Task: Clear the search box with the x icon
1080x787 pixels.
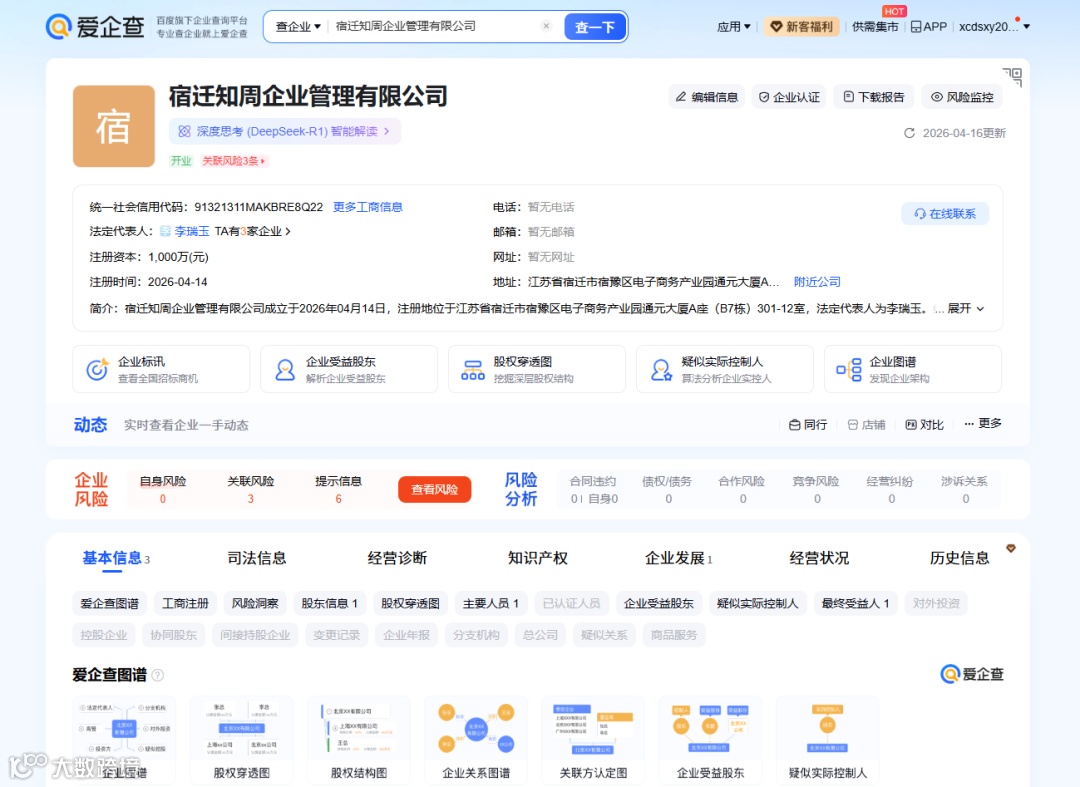Action: [x=546, y=26]
